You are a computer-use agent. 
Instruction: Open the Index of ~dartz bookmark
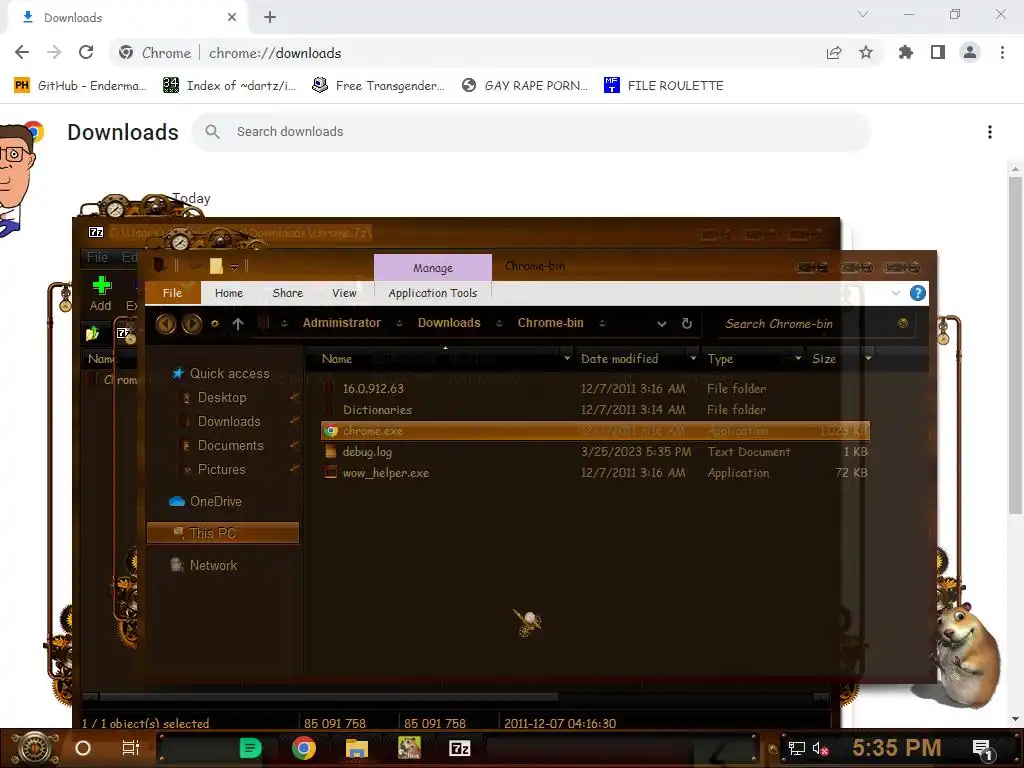(x=229, y=86)
